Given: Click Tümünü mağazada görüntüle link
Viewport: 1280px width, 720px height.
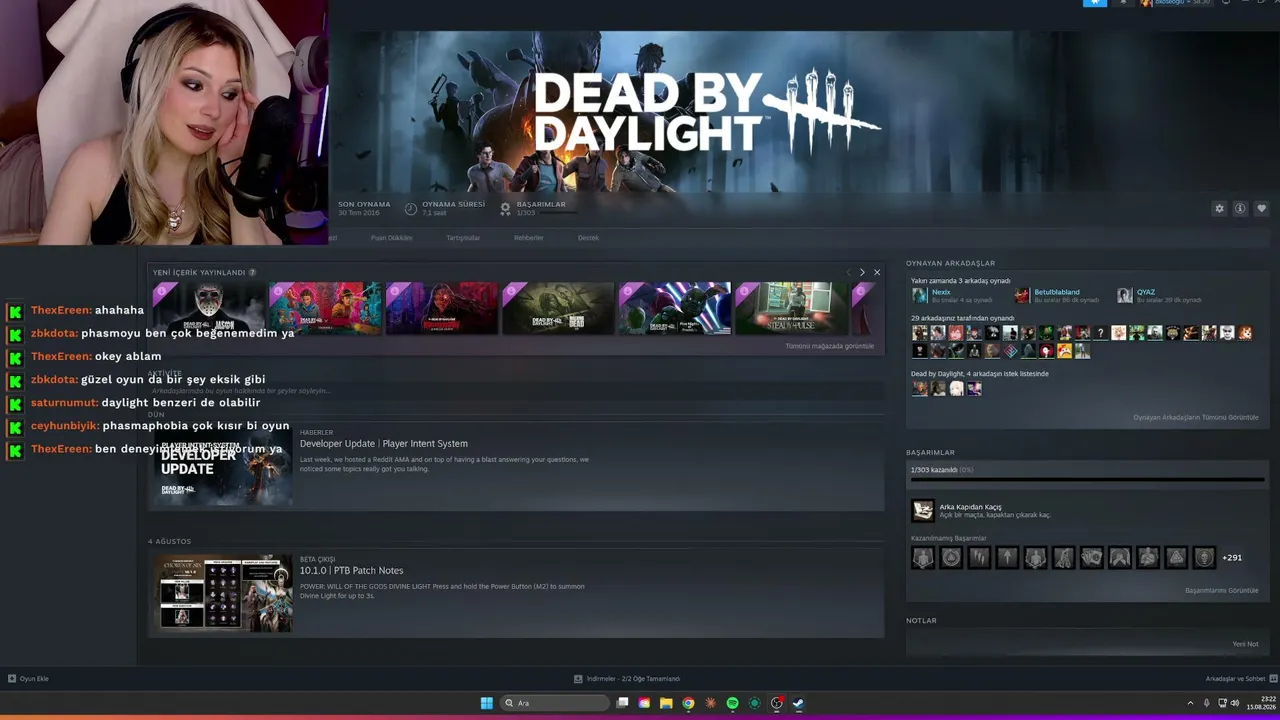Looking at the screenshot, I should (829, 346).
